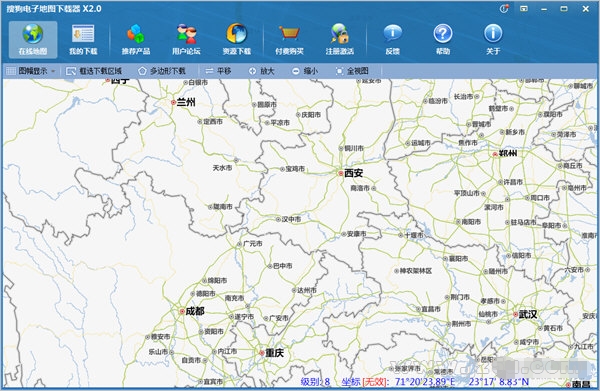Select the 多边形下载 polygon tool
Viewport: 600px width, 391px height.
coord(162,71)
